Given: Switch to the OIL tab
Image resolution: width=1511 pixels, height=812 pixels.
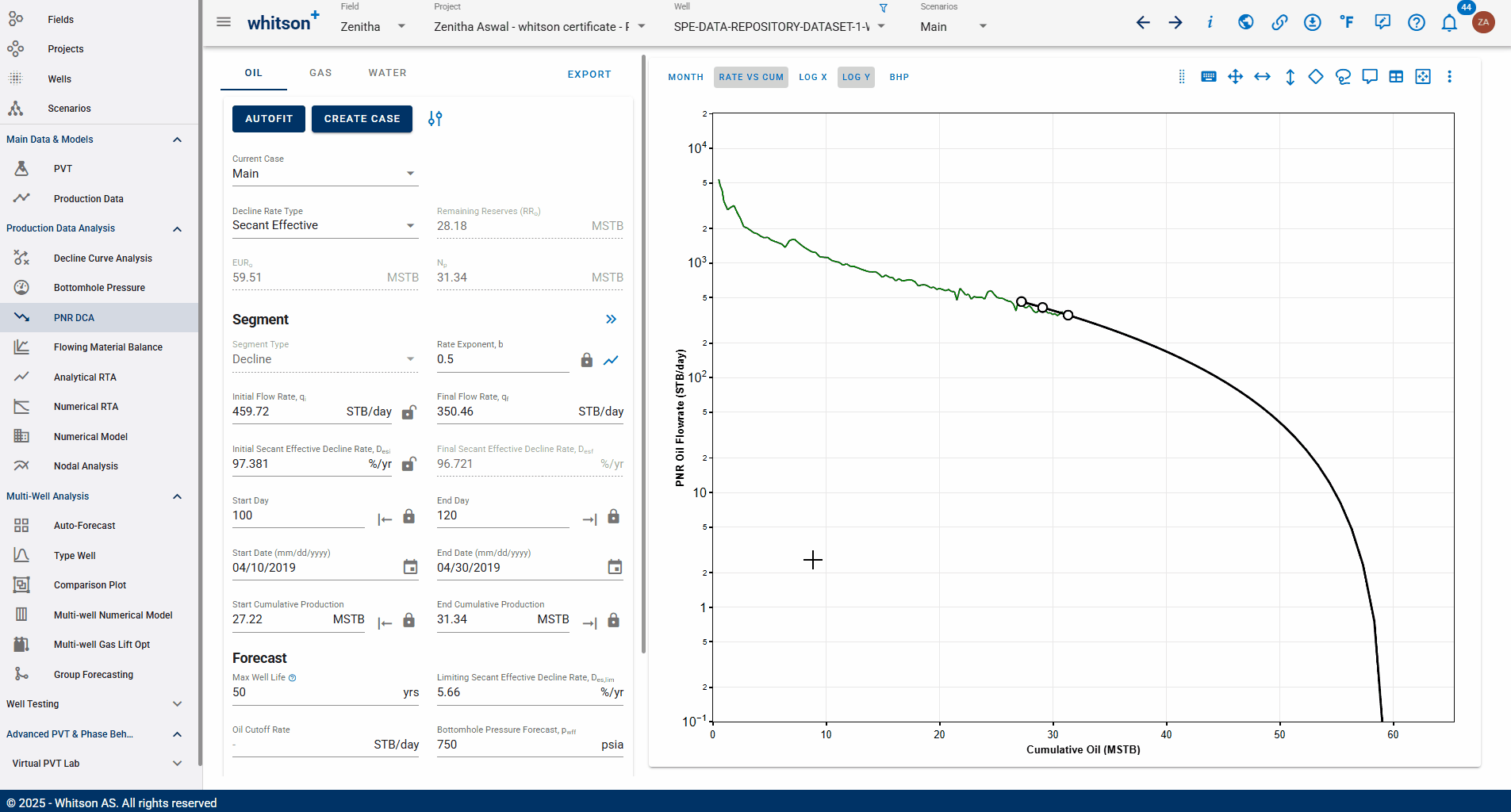Looking at the screenshot, I should [x=253, y=73].
